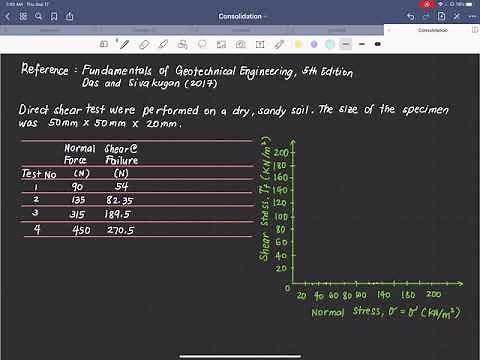Open the page thumbnails grid view

(x=23, y=16)
